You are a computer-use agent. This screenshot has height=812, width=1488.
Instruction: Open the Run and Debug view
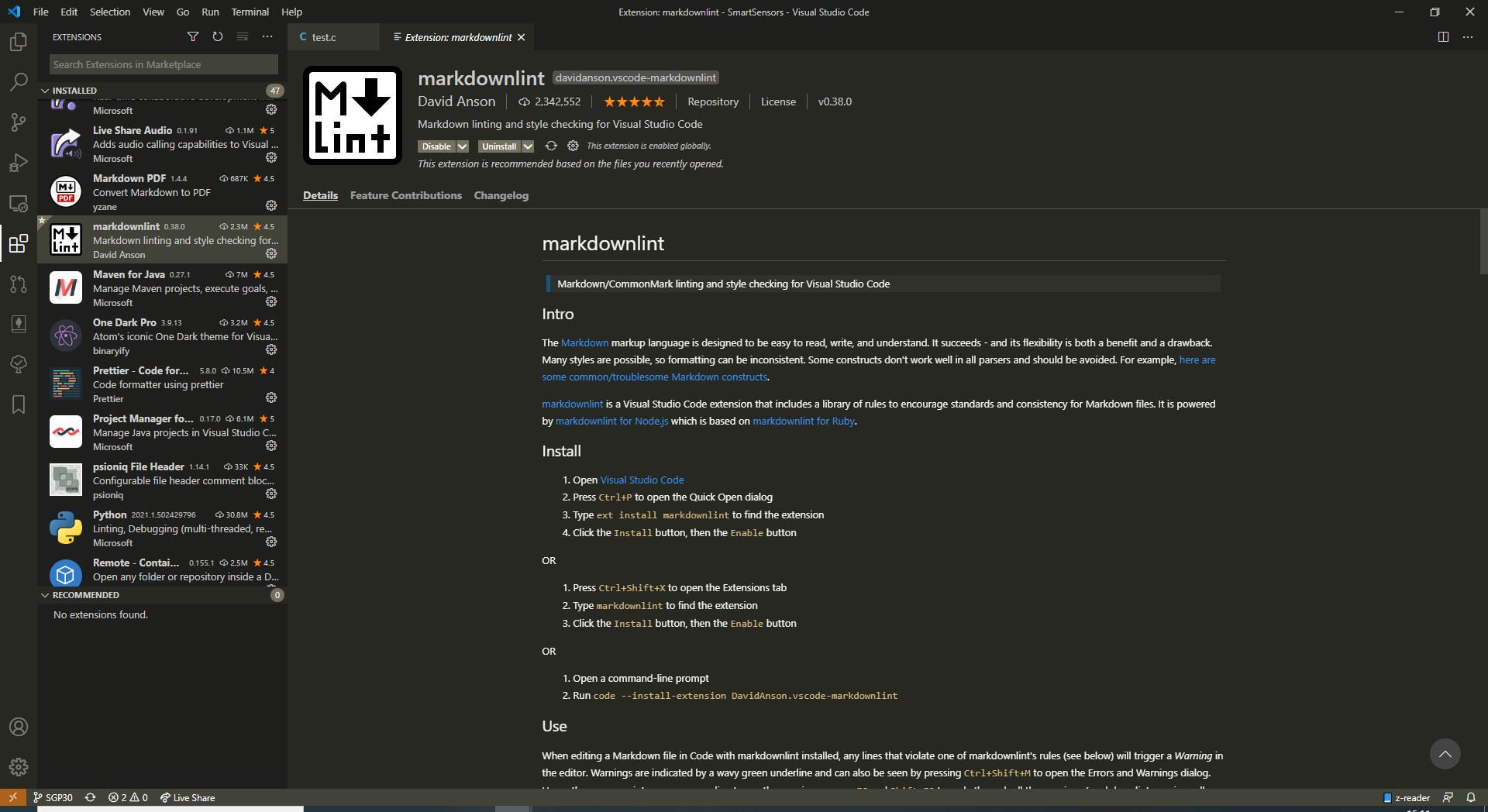click(x=19, y=163)
